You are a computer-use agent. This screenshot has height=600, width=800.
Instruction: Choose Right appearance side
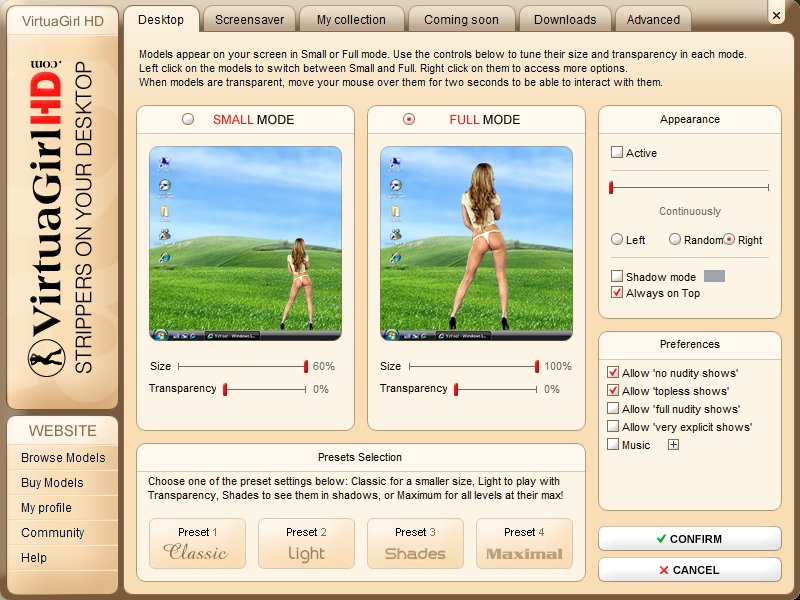pyautogui.click(x=729, y=239)
